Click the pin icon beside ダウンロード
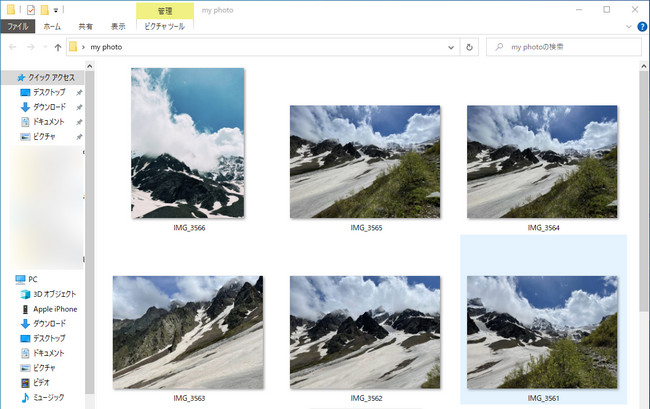 click(x=79, y=107)
